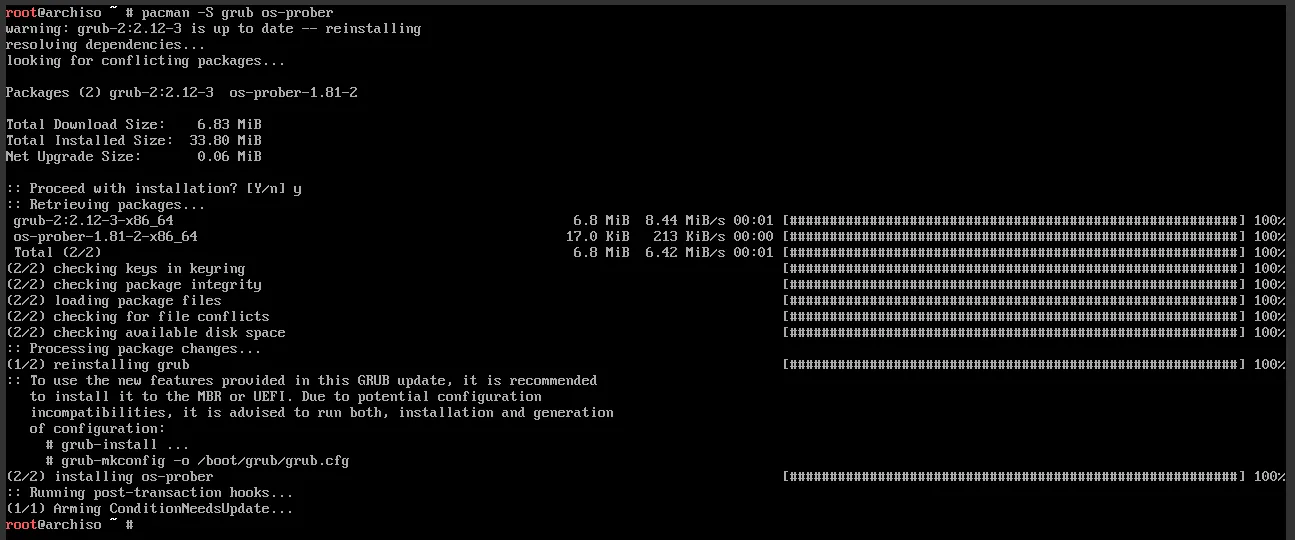
Task: Click the 'os-prober-1.81-2-x86_64' download row name
Action: point(106,237)
